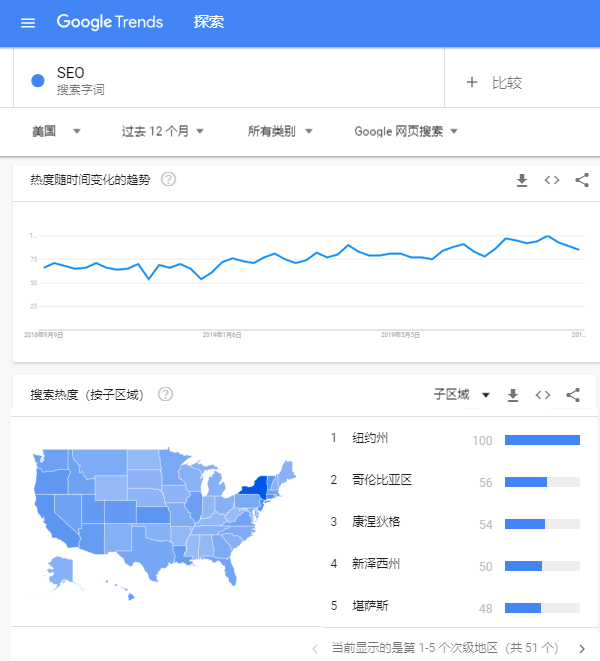Click the 48 score bar for 堪萨斯
This screenshot has width=600, height=661.
[x=542, y=608]
